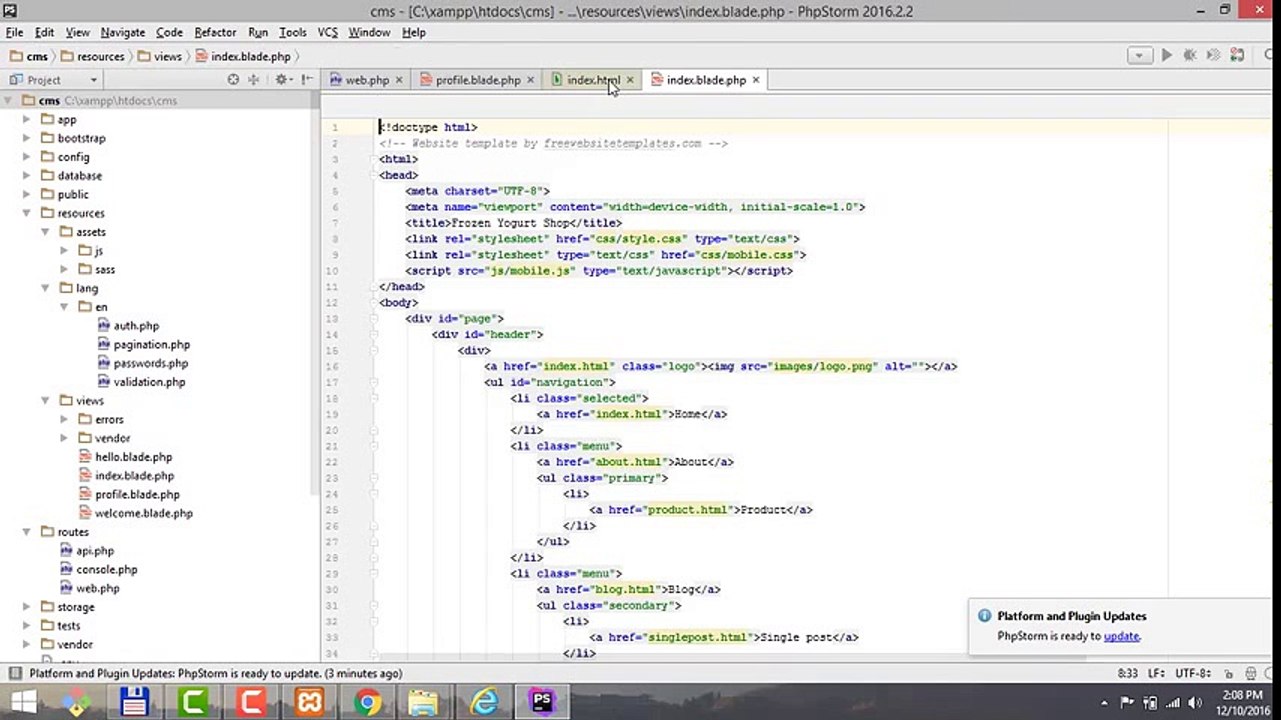This screenshot has height=720, width=1281.
Task: Click the cms breadcrumb in navigation bar
Action: click(29, 56)
